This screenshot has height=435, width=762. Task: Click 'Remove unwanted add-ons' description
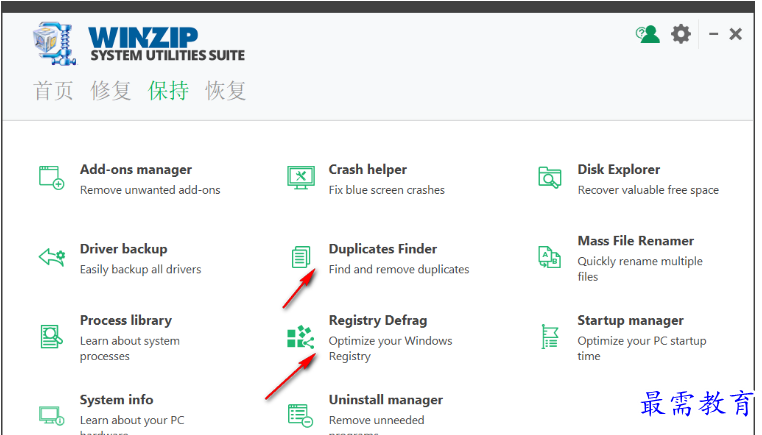click(150, 190)
